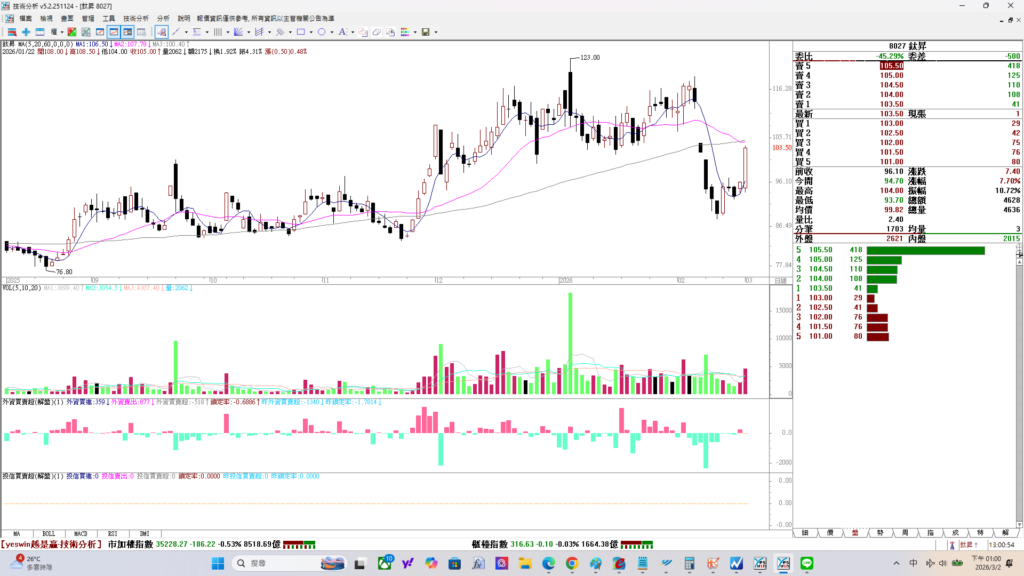The height and width of the screenshot is (576, 1024).
Task: Click the text annotation 'A' tool
Action: pos(342,32)
